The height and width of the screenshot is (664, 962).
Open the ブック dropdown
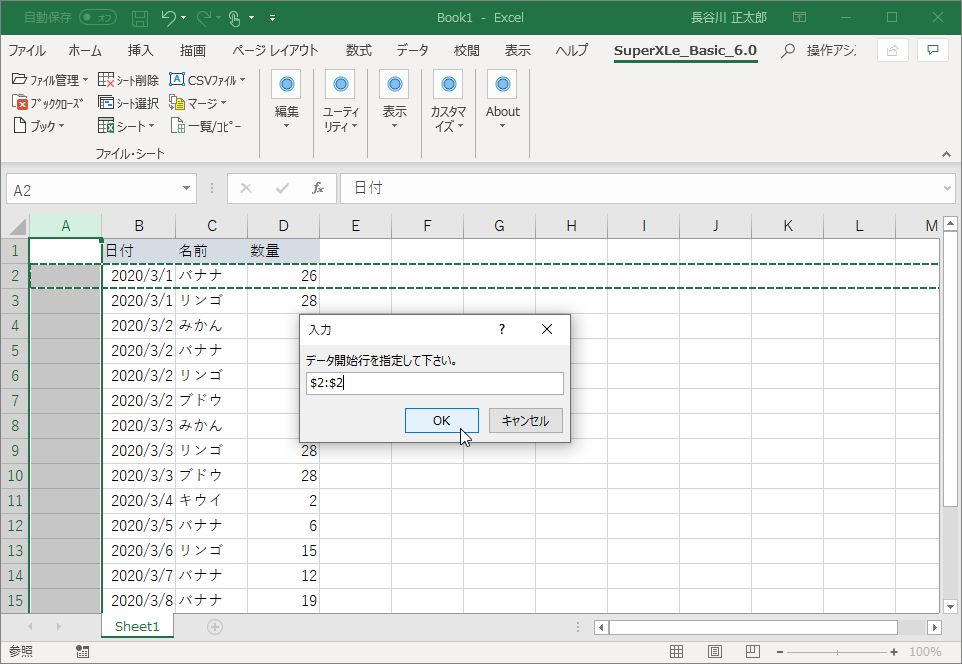pyautogui.click(x=38, y=126)
